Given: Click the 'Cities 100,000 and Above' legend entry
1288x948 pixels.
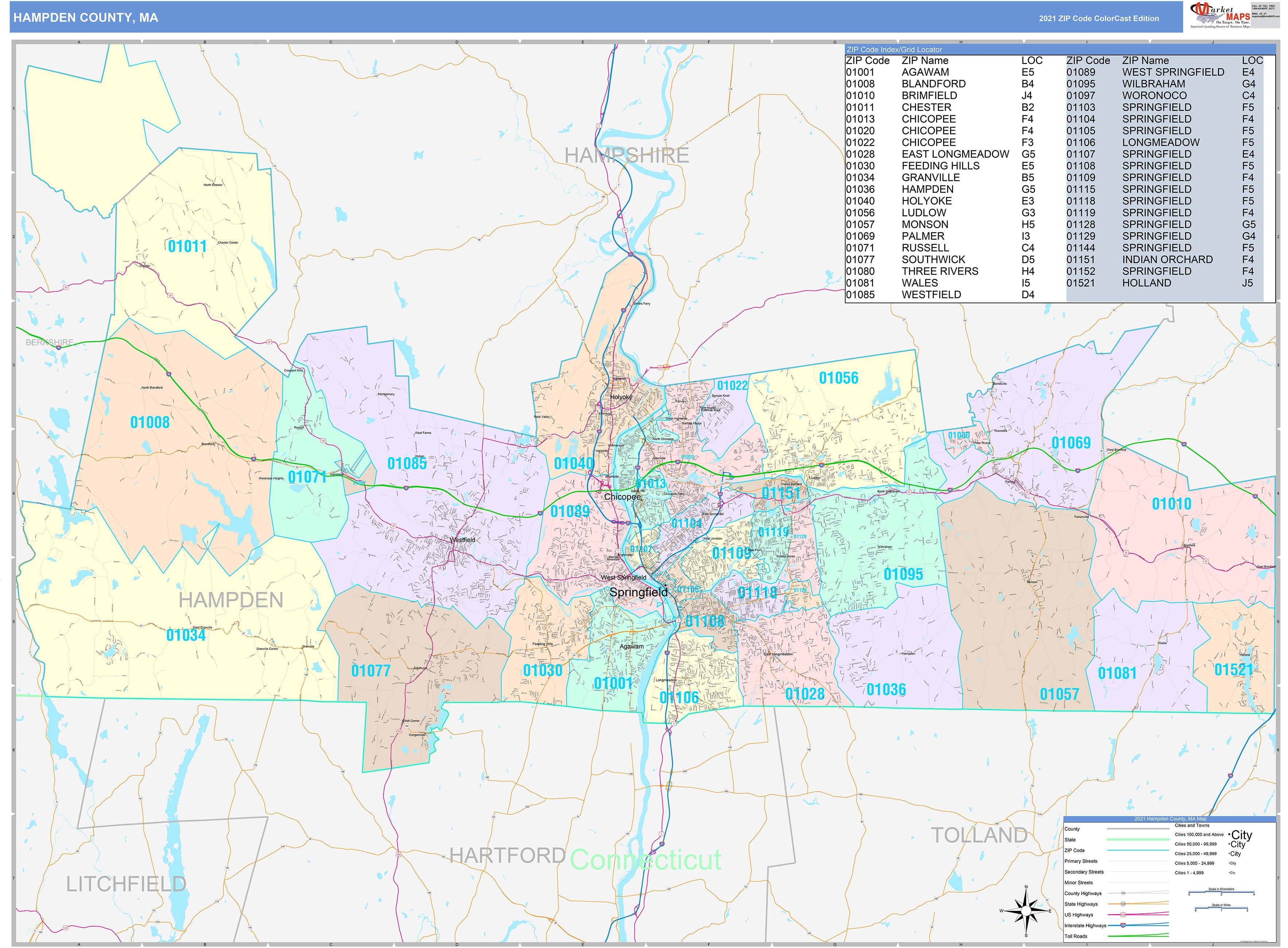Looking at the screenshot, I should 1213,835.
